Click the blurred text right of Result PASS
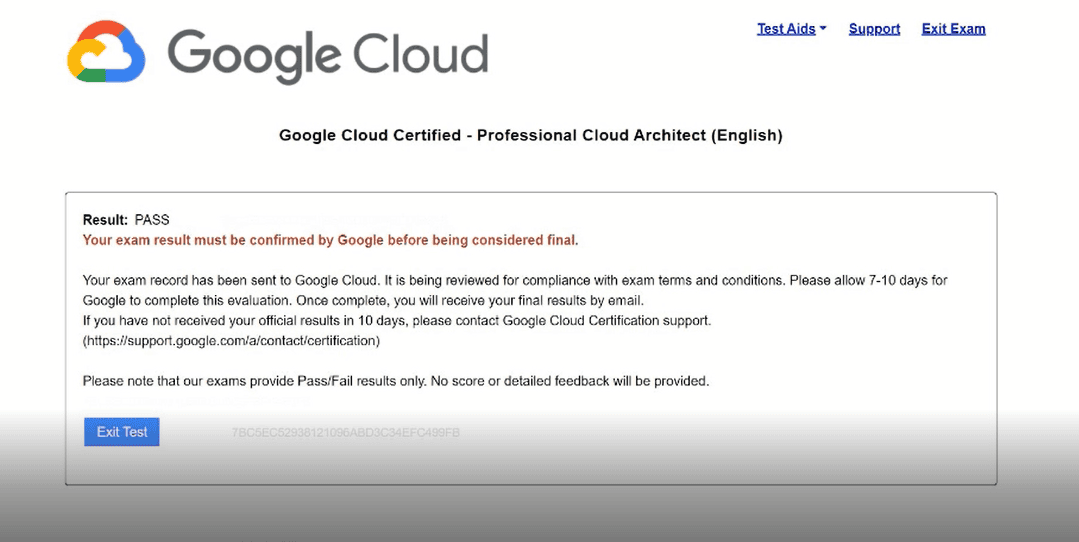 [330, 219]
